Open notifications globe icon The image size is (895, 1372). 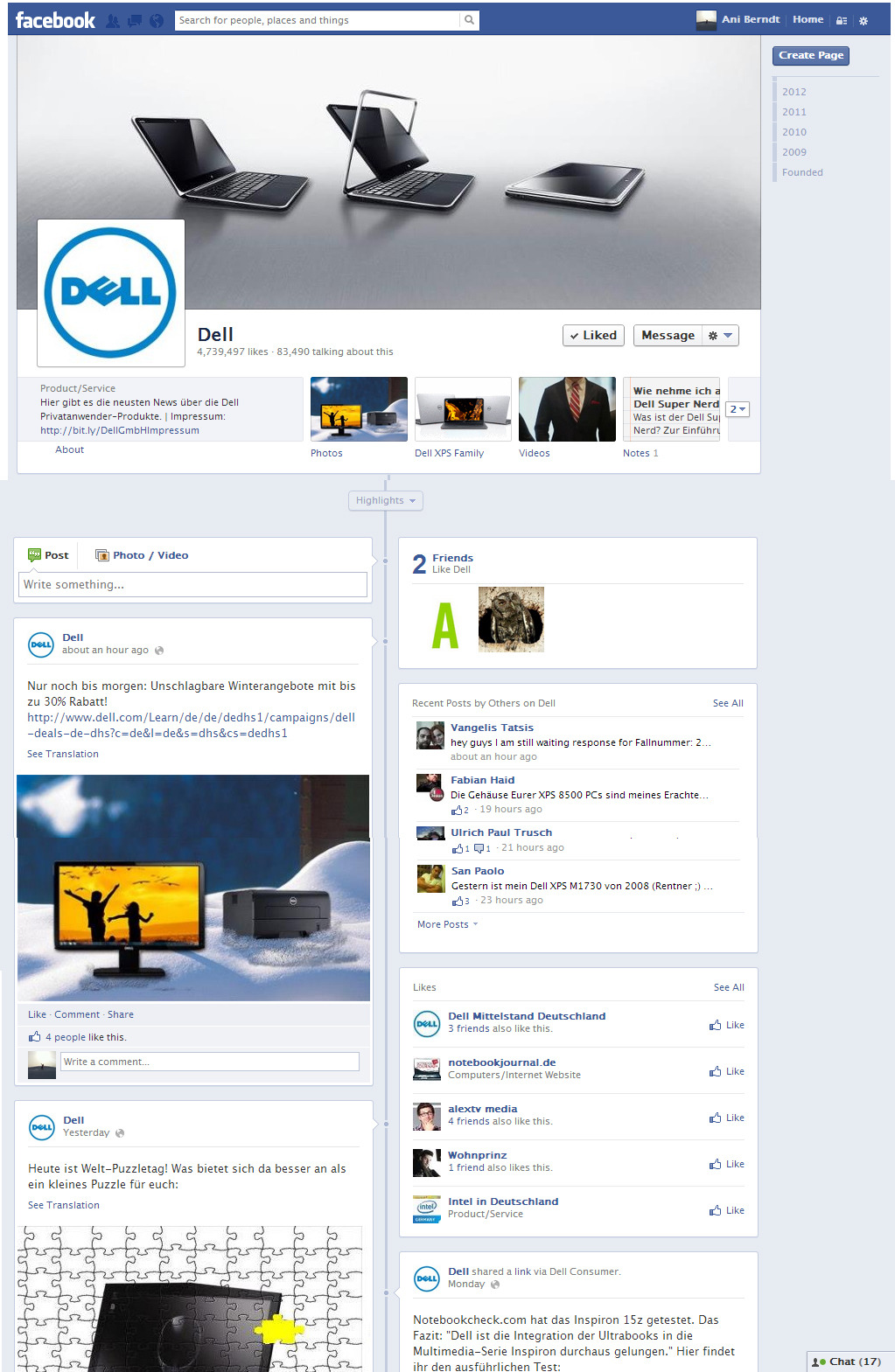(157, 21)
